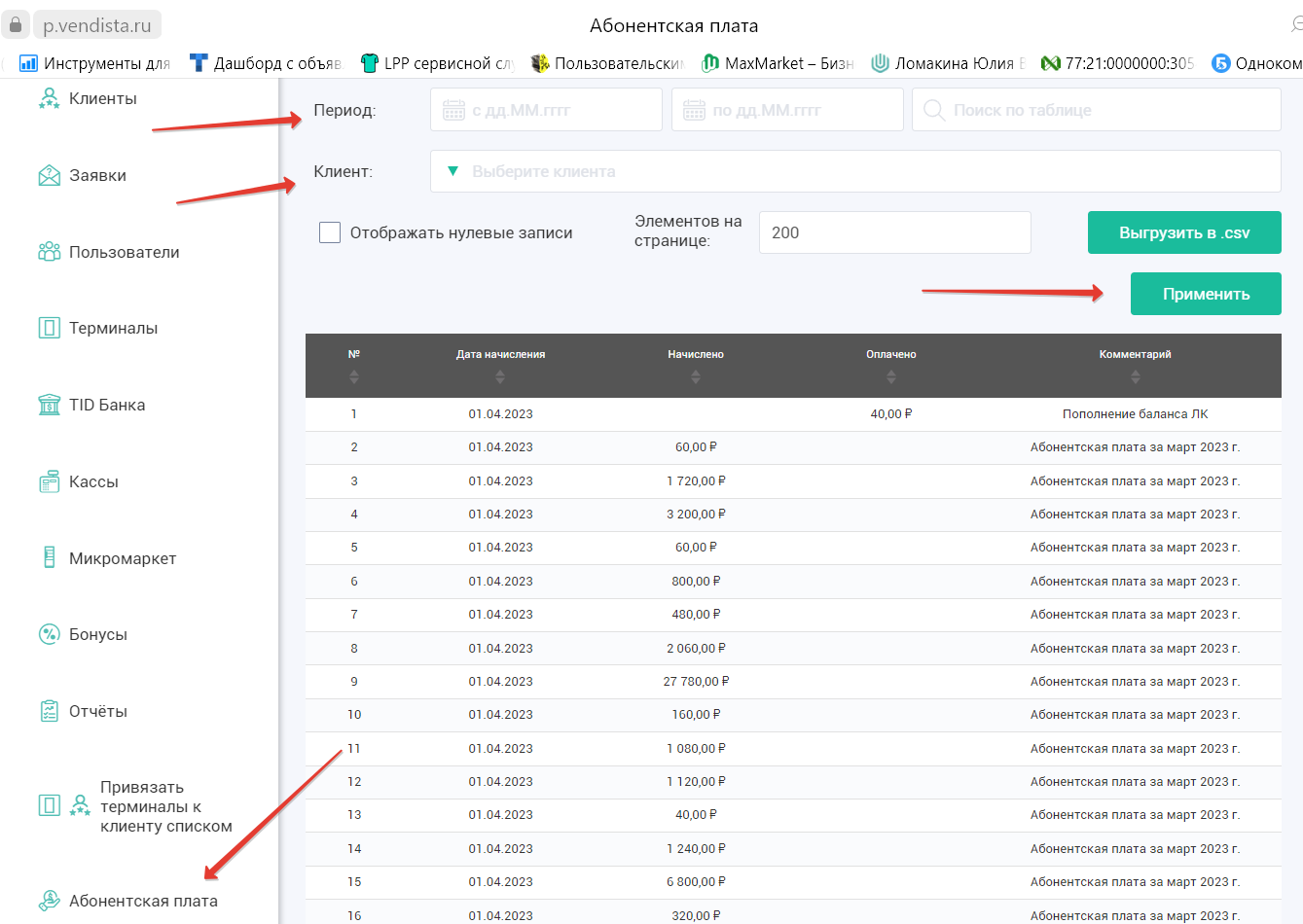Toggle Отображать нулевые записи checkbox
Image resolution: width=1303 pixels, height=924 pixels.
[x=330, y=232]
